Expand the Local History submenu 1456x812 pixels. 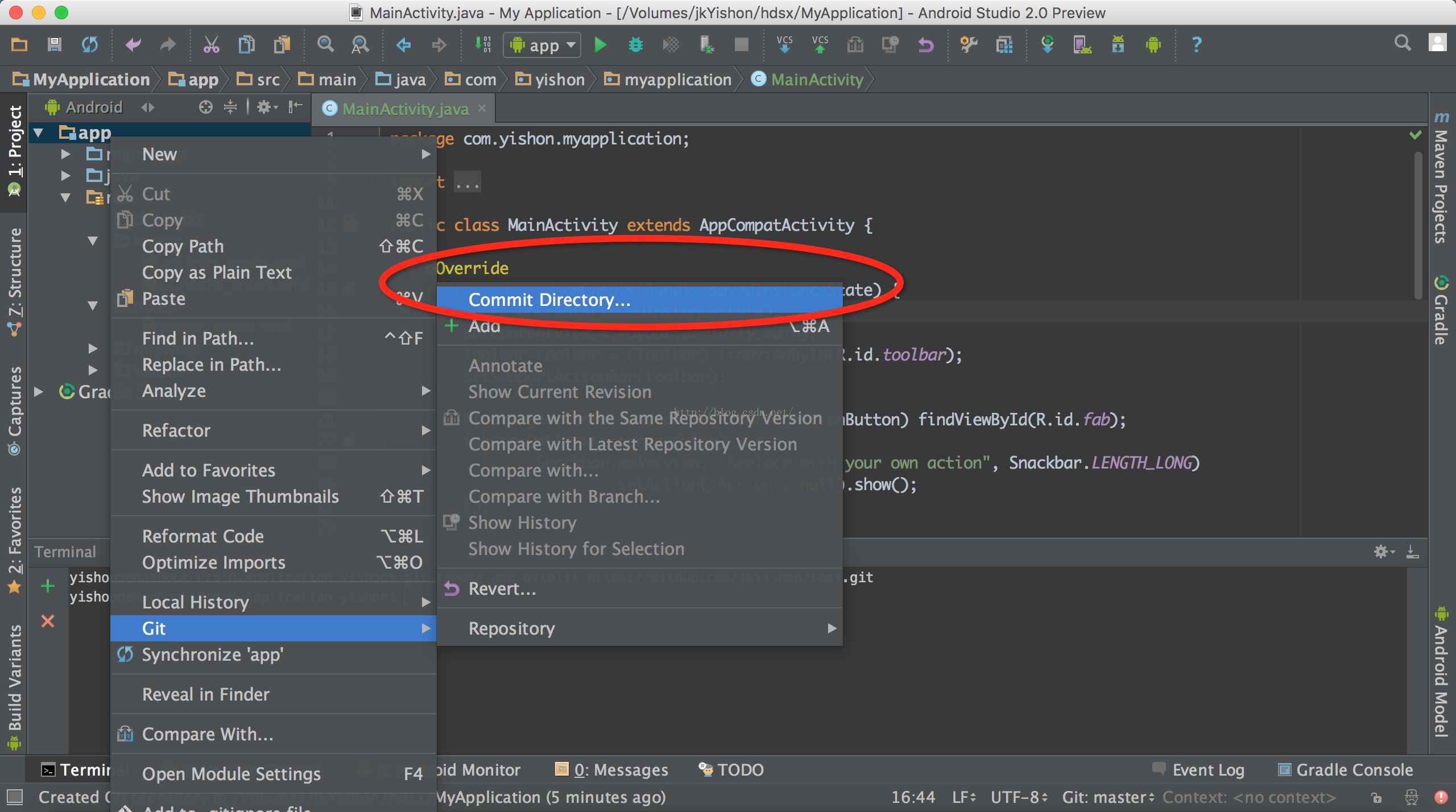click(273, 602)
